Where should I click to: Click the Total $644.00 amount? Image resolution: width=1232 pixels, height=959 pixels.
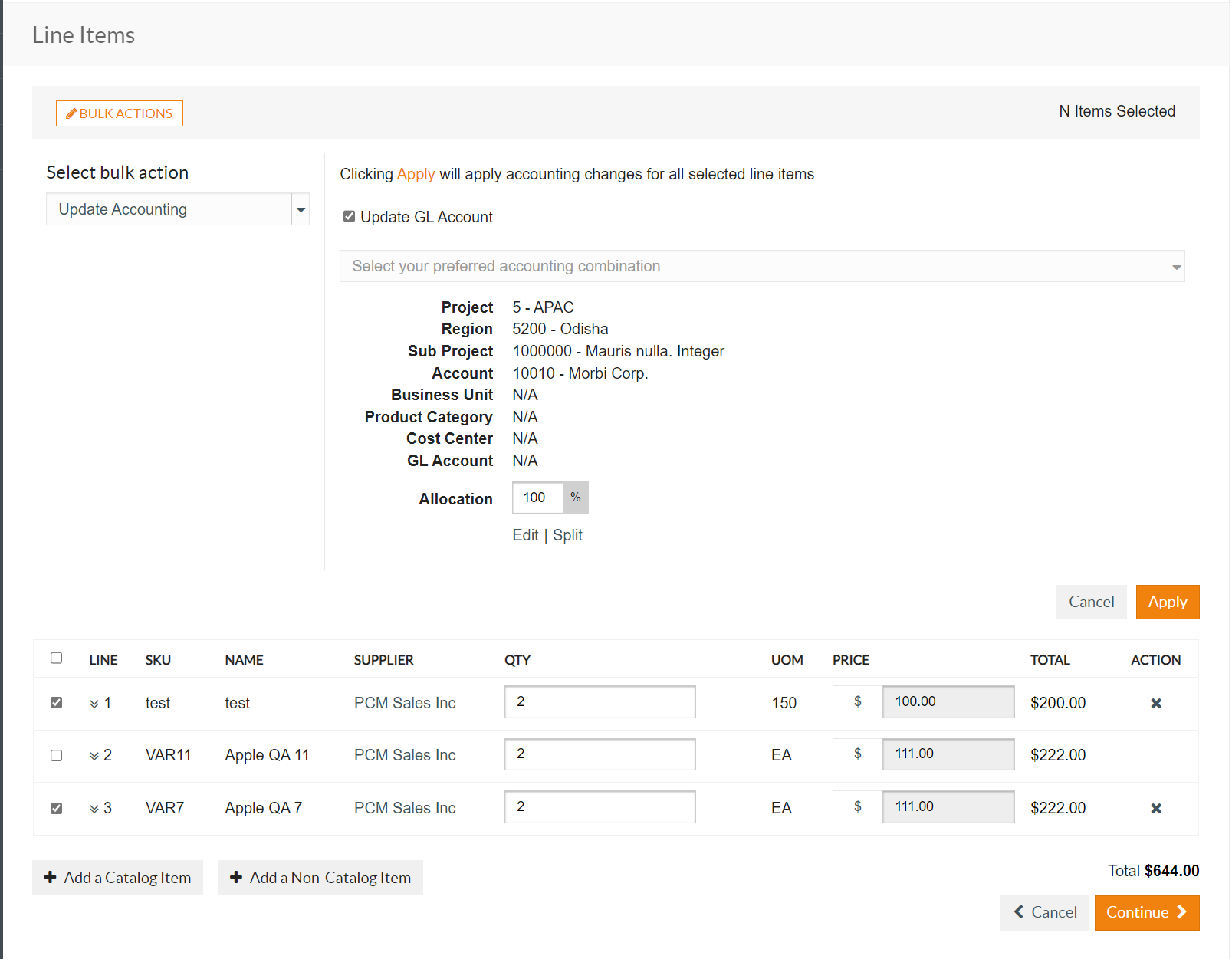point(1171,871)
